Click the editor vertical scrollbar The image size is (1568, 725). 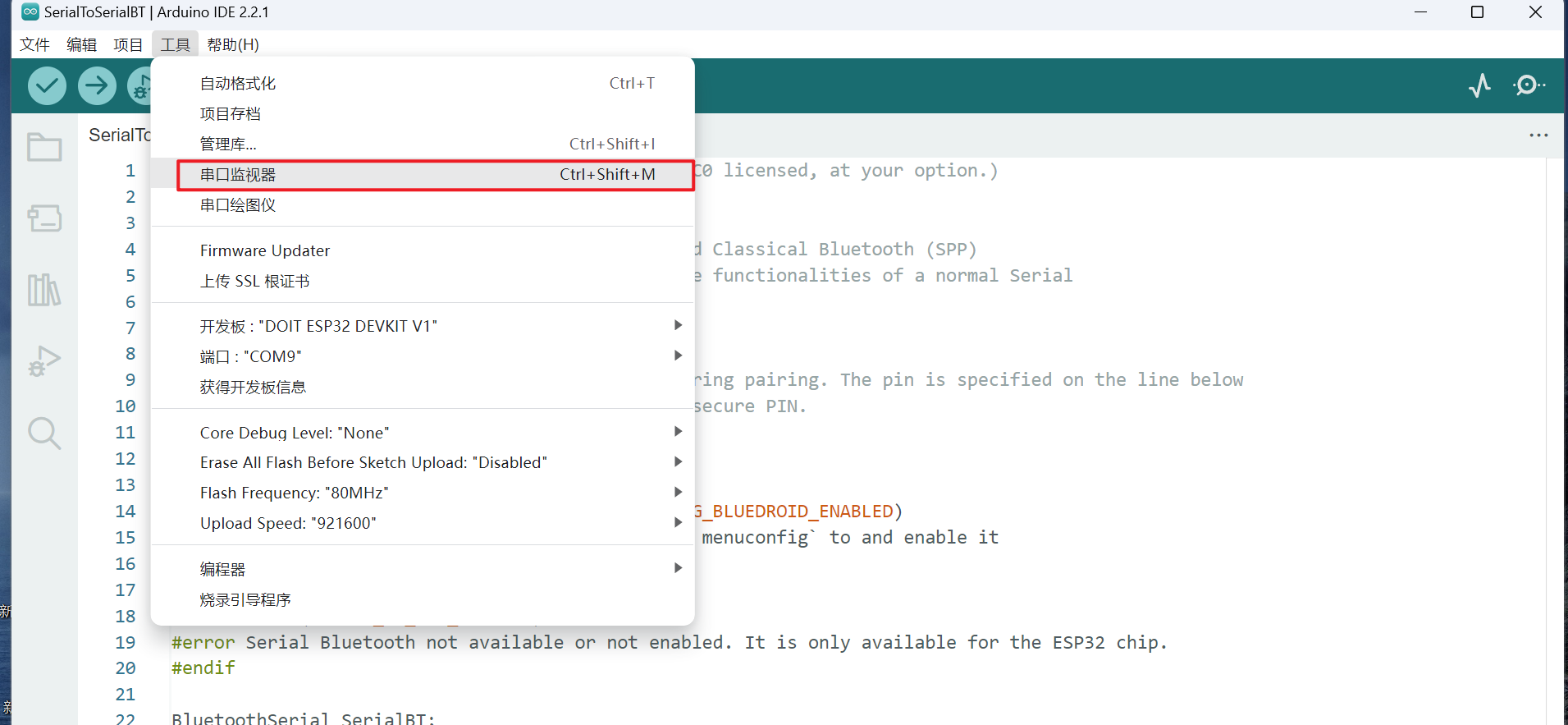pyautogui.click(x=1555, y=441)
